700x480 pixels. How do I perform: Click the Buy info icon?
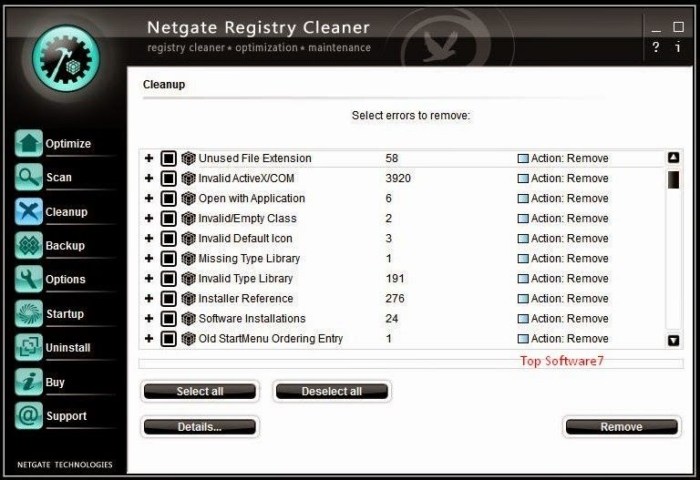pos(29,382)
